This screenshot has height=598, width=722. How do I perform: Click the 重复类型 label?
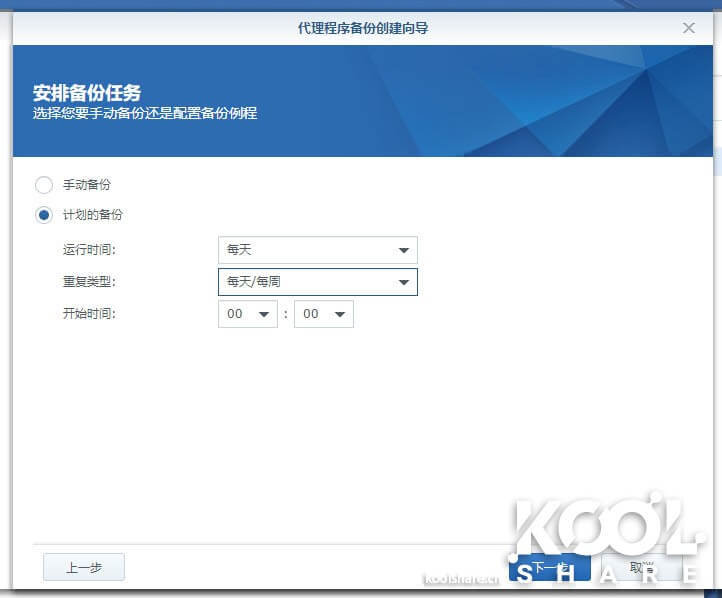(89, 282)
